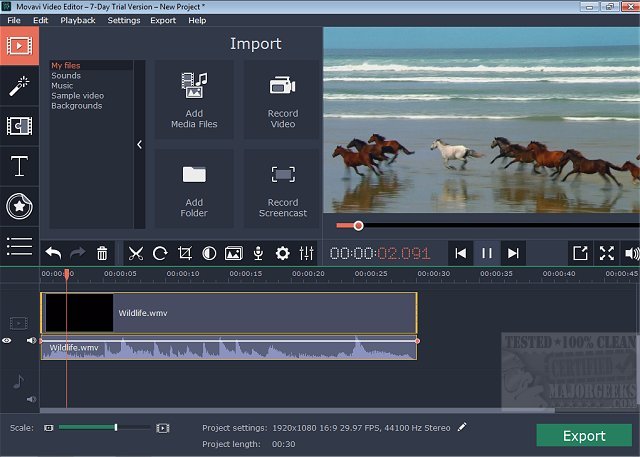The width and height of the screenshot is (640, 457).
Task: Select Sample video in the list
Action: 79,95
